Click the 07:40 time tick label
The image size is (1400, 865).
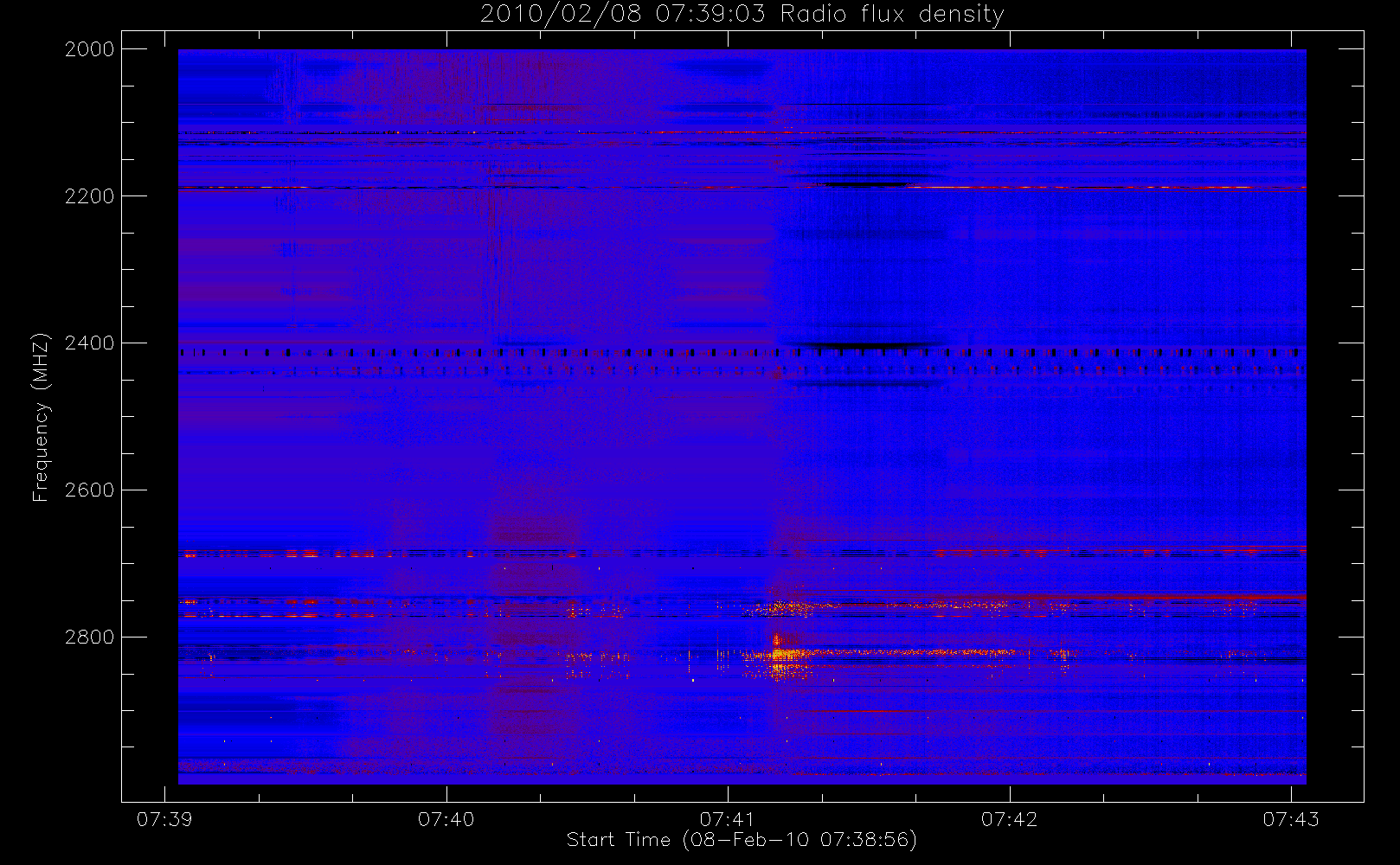[x=446, y=819]
